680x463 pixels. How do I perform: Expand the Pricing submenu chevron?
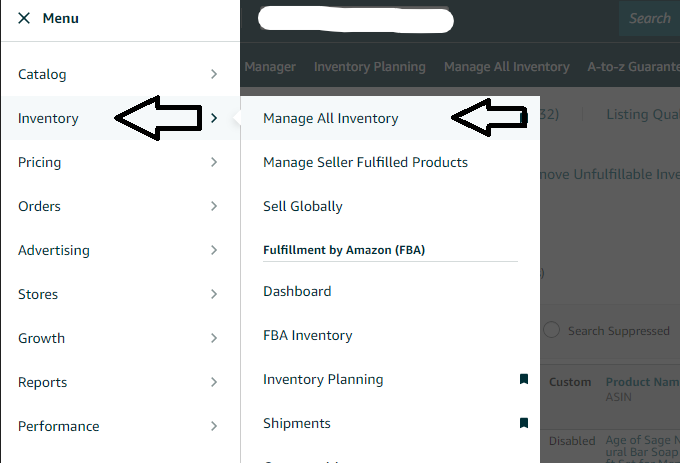[214, 162]
